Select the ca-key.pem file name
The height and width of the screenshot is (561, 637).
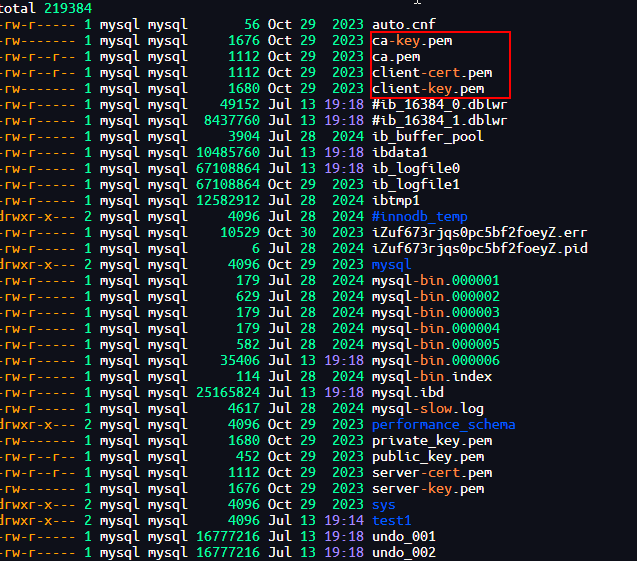tap(412, 41)
